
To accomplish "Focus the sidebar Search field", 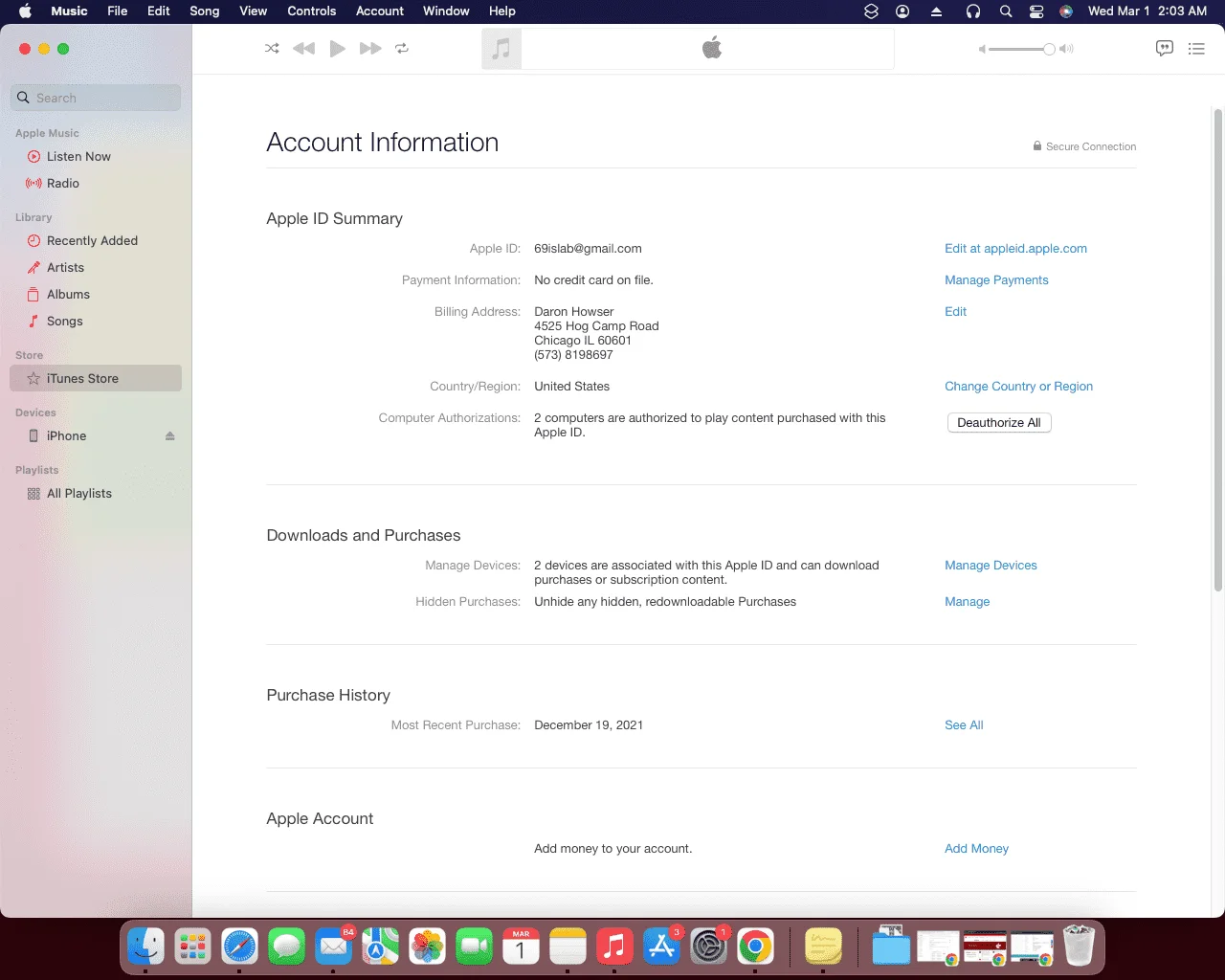I will (x=96, y=98).
